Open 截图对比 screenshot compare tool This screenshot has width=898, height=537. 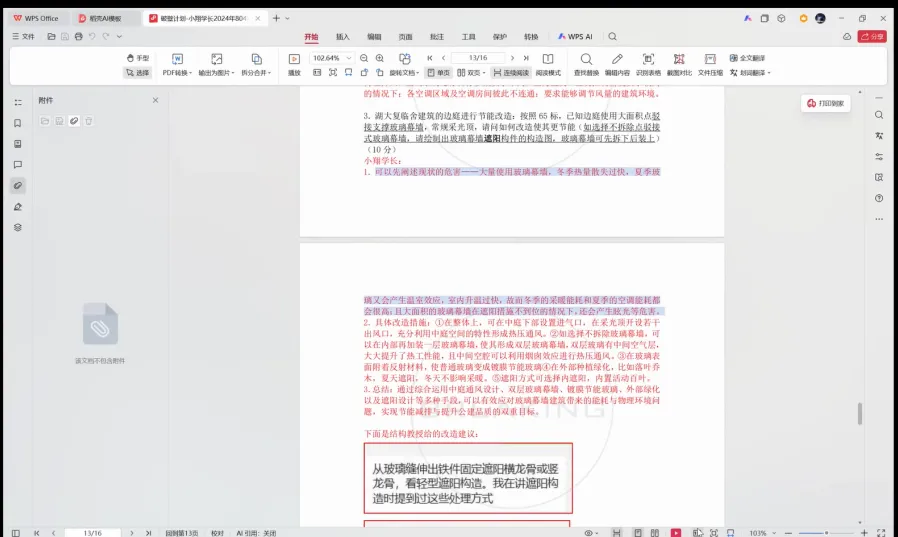679,65
